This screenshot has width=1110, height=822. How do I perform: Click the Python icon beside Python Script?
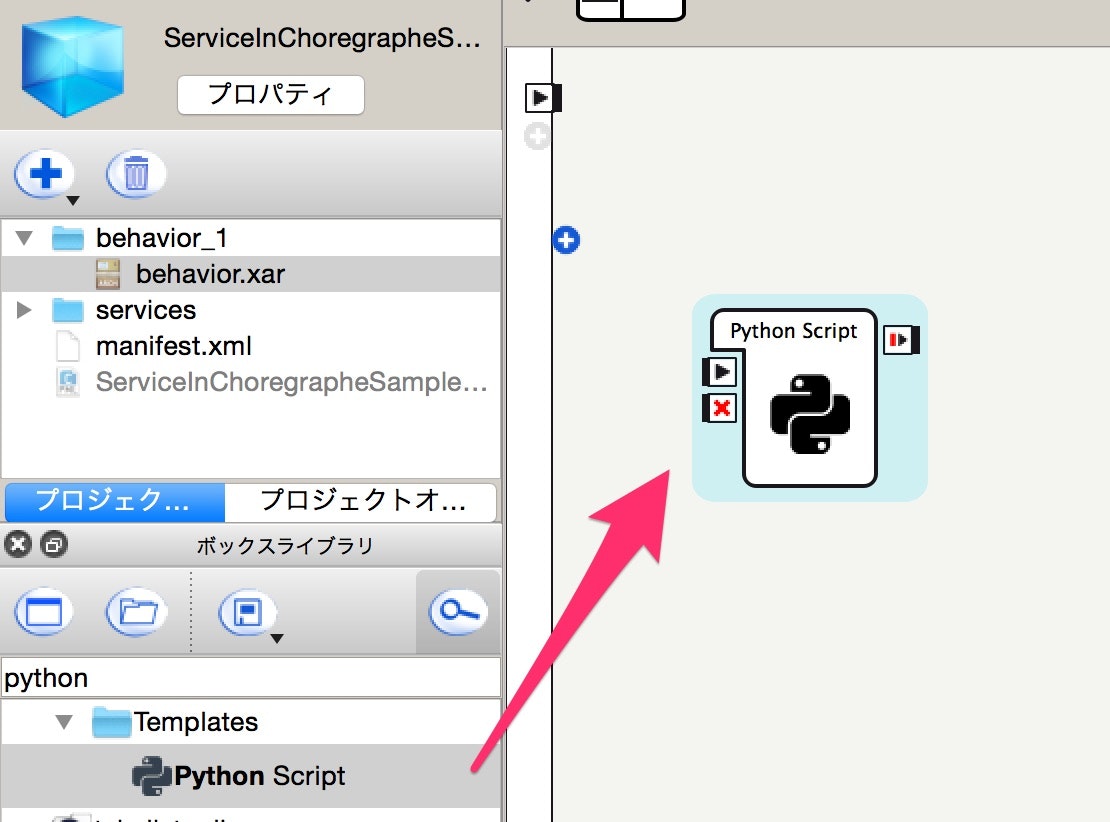point(151,777)
